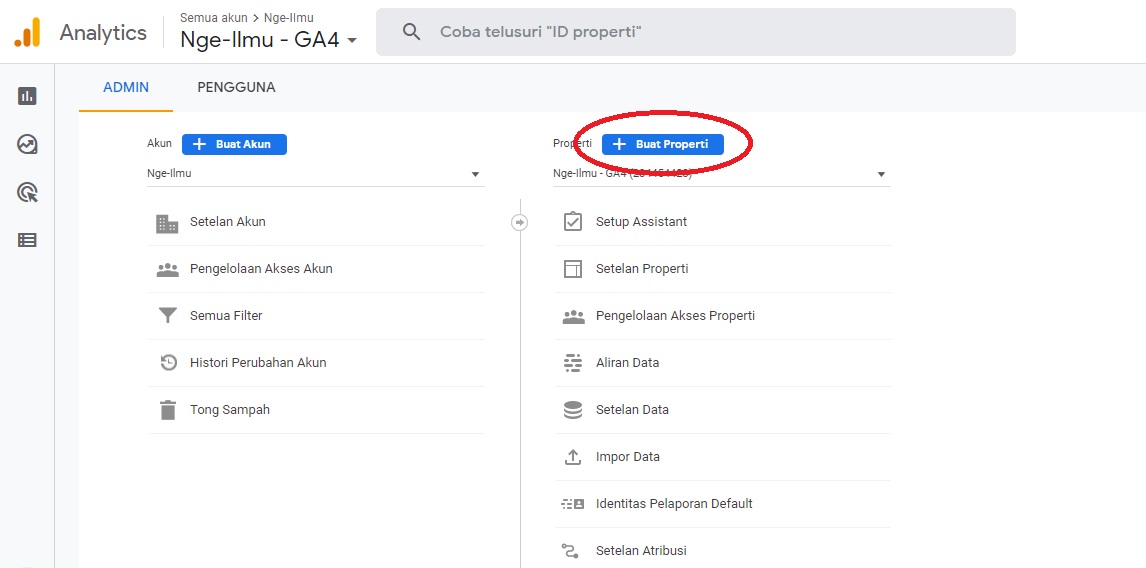Open the Reports bar chart sidebar icon
The width and height of the screenshot is (1146, 568).
27,96
